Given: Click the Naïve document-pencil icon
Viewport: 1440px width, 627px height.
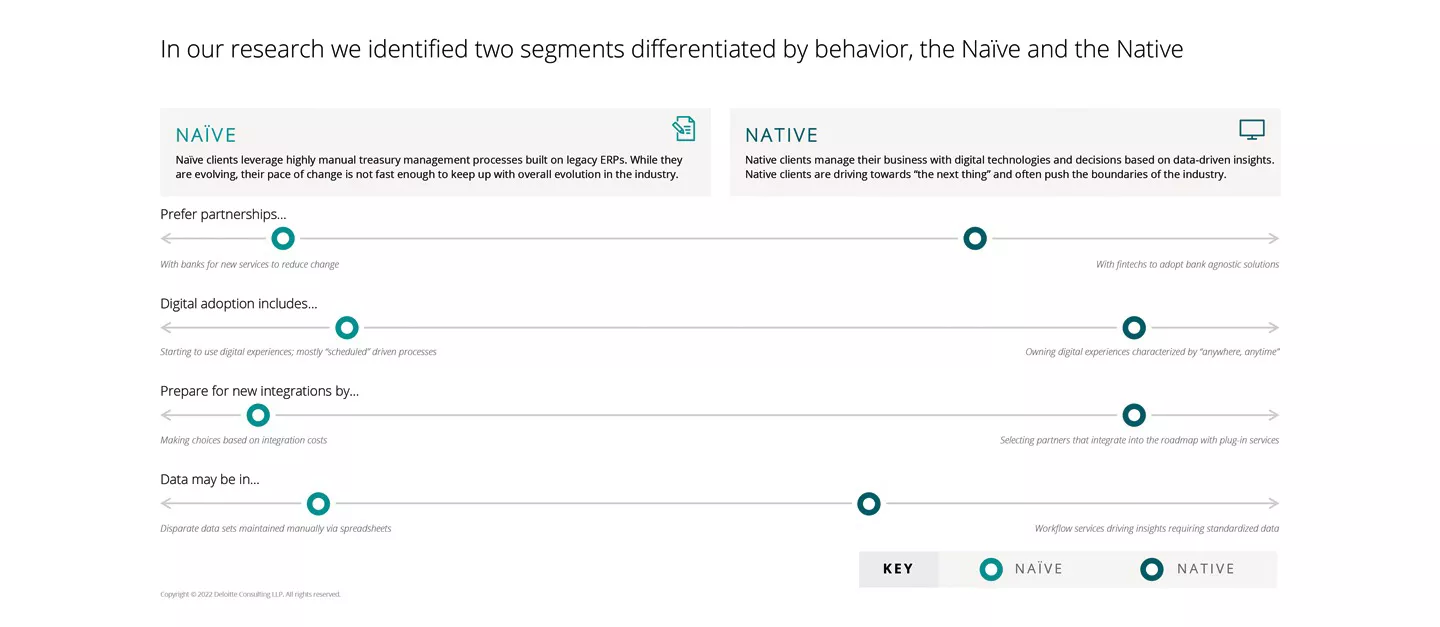Looking at the screenshot, I should coord(683,129).
